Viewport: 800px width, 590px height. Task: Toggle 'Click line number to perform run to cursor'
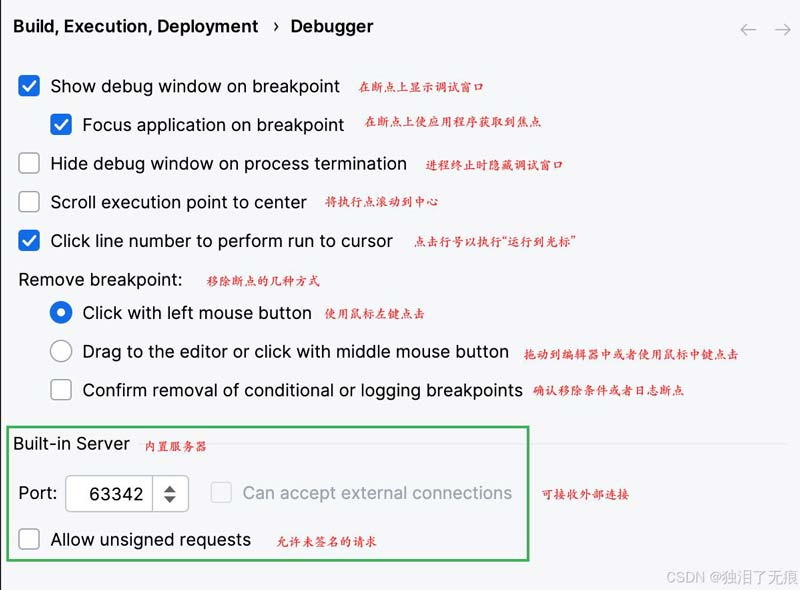click(29, 241)
